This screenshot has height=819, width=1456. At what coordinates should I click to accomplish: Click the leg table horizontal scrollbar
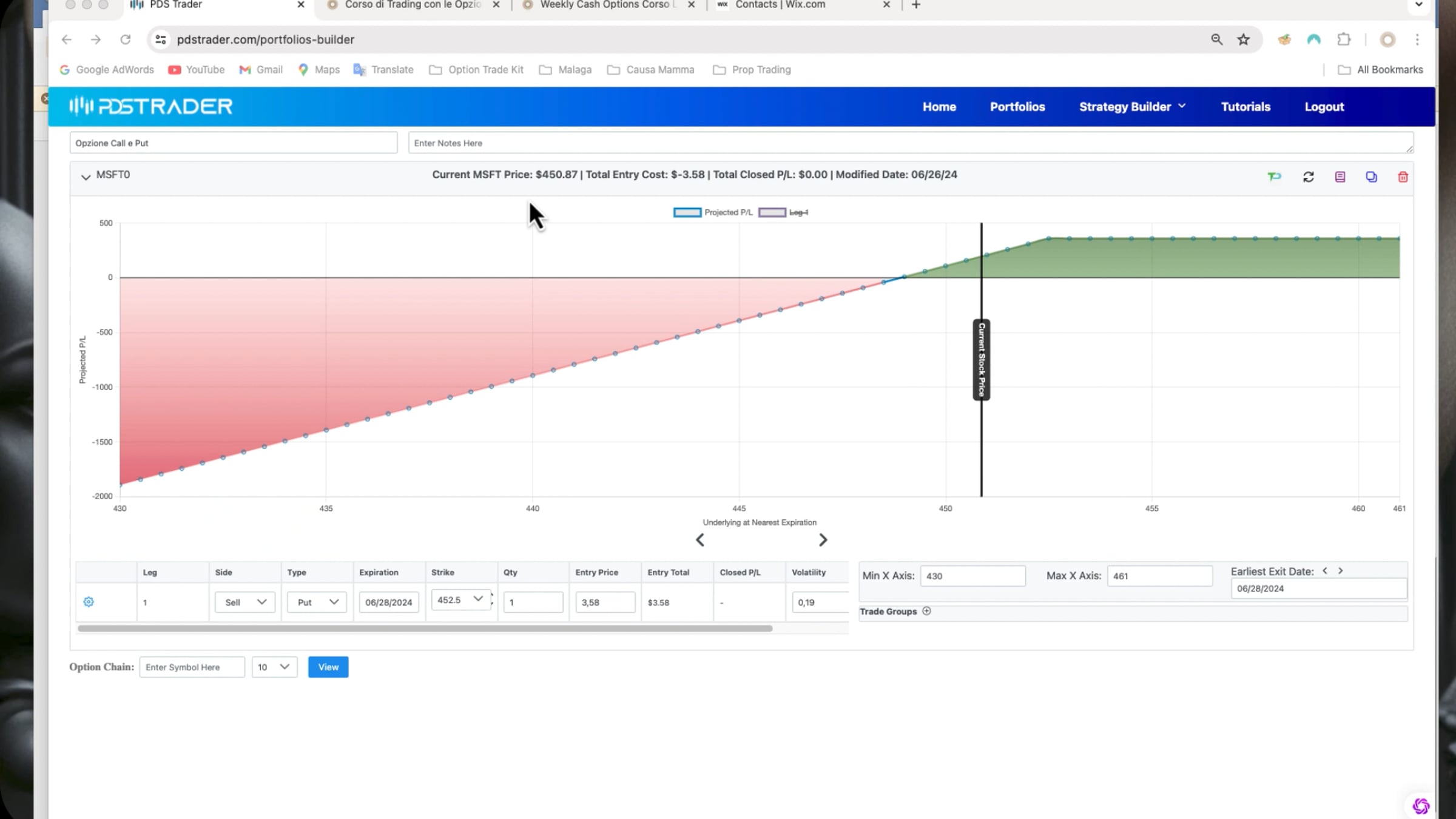tap(425, 629)
